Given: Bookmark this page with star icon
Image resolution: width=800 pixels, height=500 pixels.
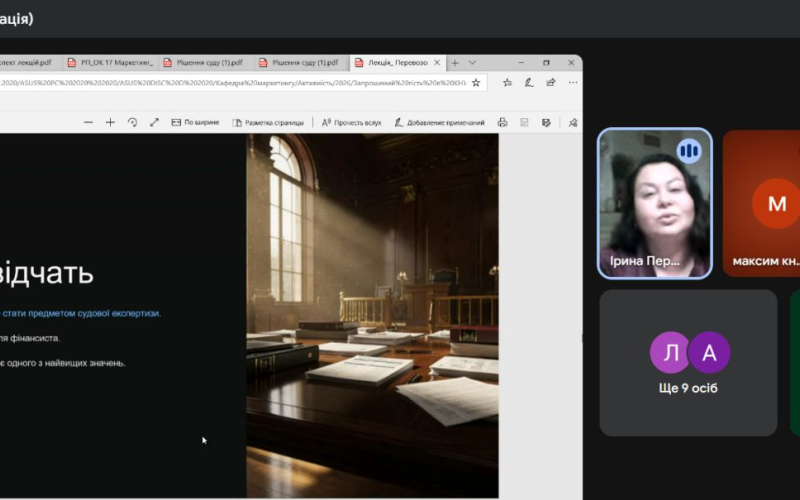Looking at the screenshot, I should 476,83.
